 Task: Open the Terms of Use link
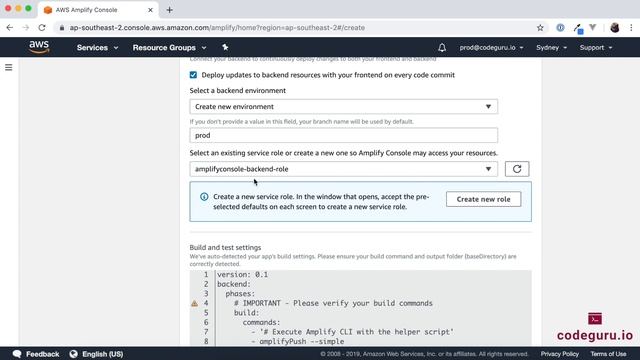[x=608, y=354]
